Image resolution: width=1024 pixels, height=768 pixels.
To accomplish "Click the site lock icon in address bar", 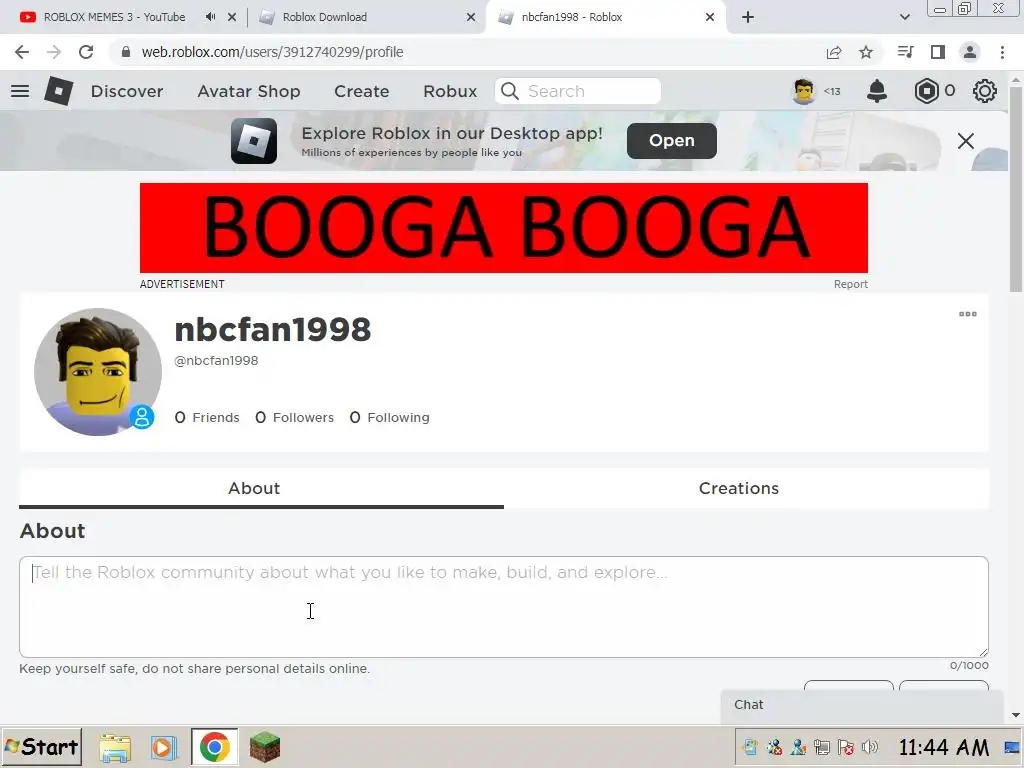I will click(126, 52).
